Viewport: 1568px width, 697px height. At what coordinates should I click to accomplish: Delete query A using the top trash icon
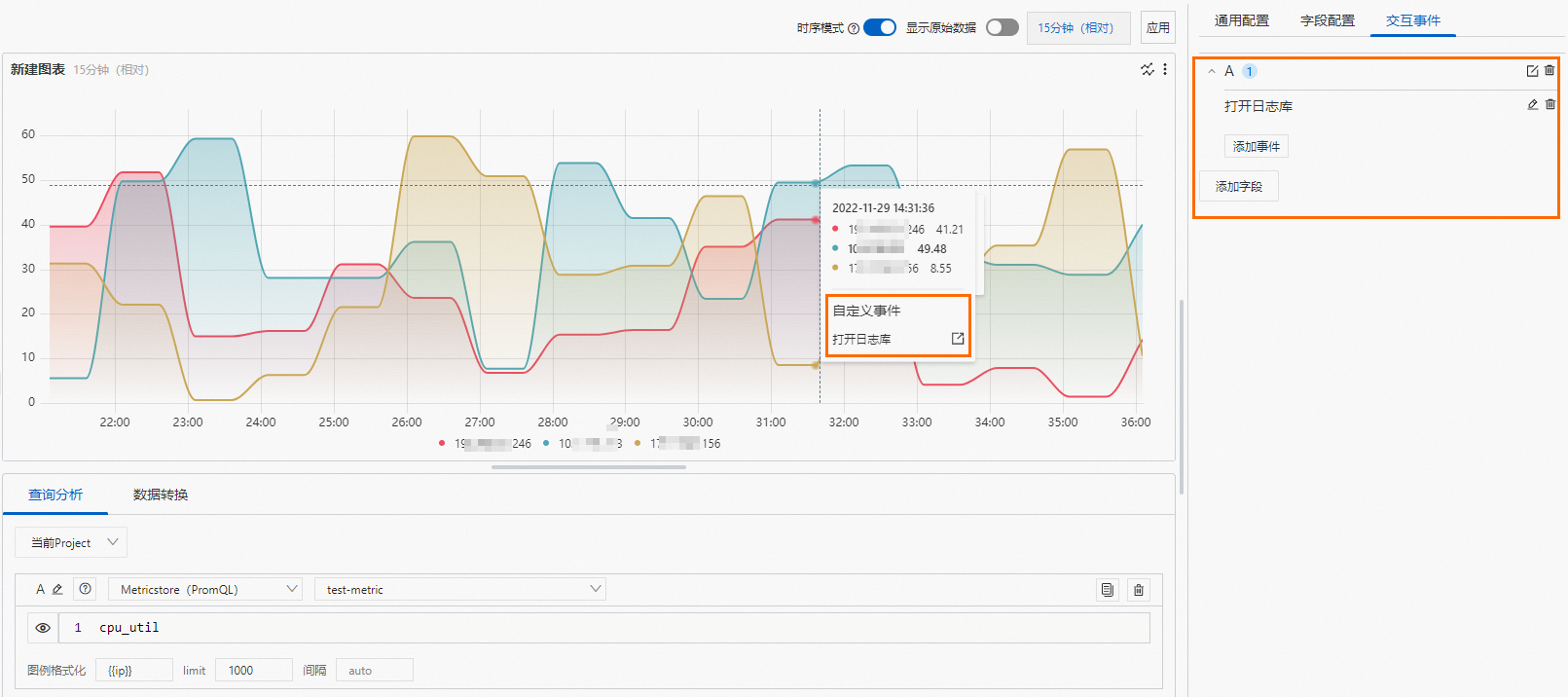(1550, 71)
